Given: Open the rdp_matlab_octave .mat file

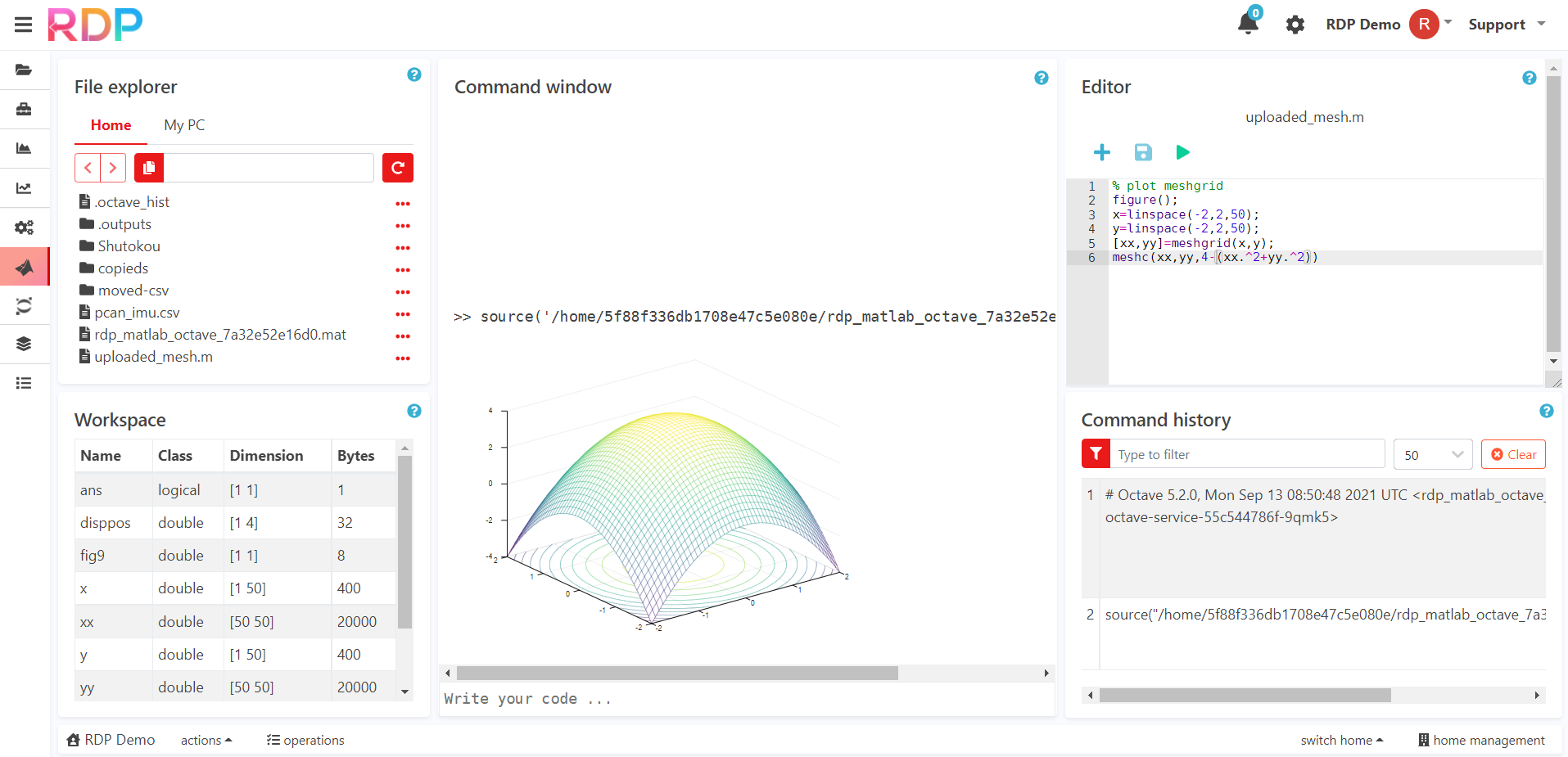Looking at the screenshot, I should coord(219,335).
